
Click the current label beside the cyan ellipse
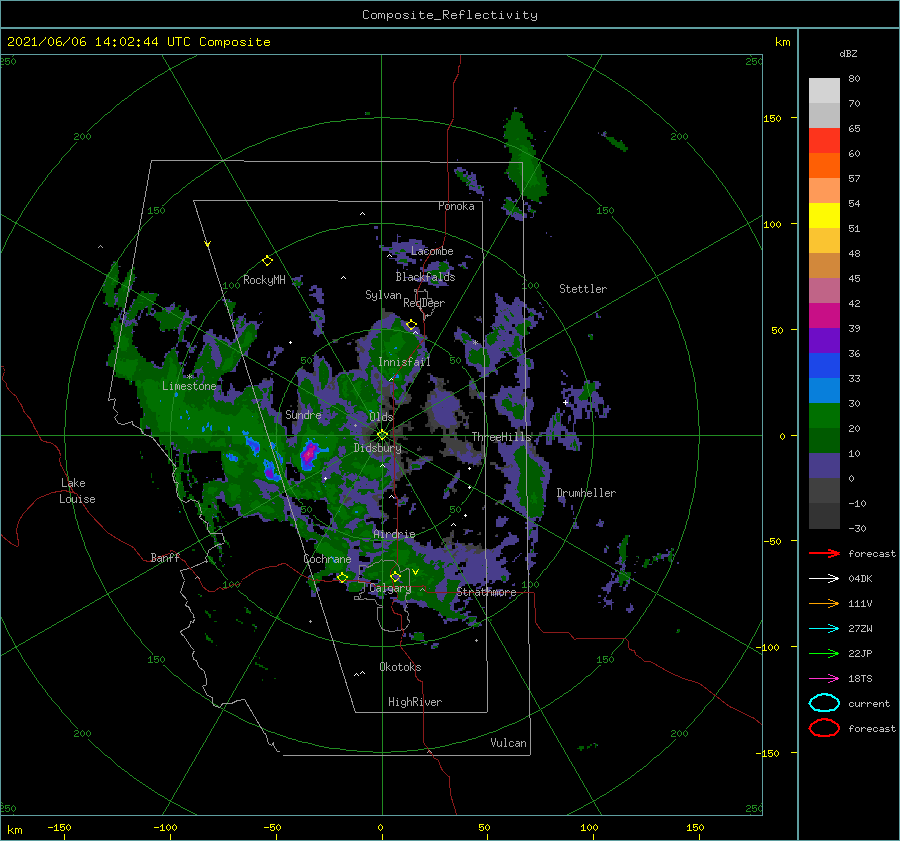869,703
